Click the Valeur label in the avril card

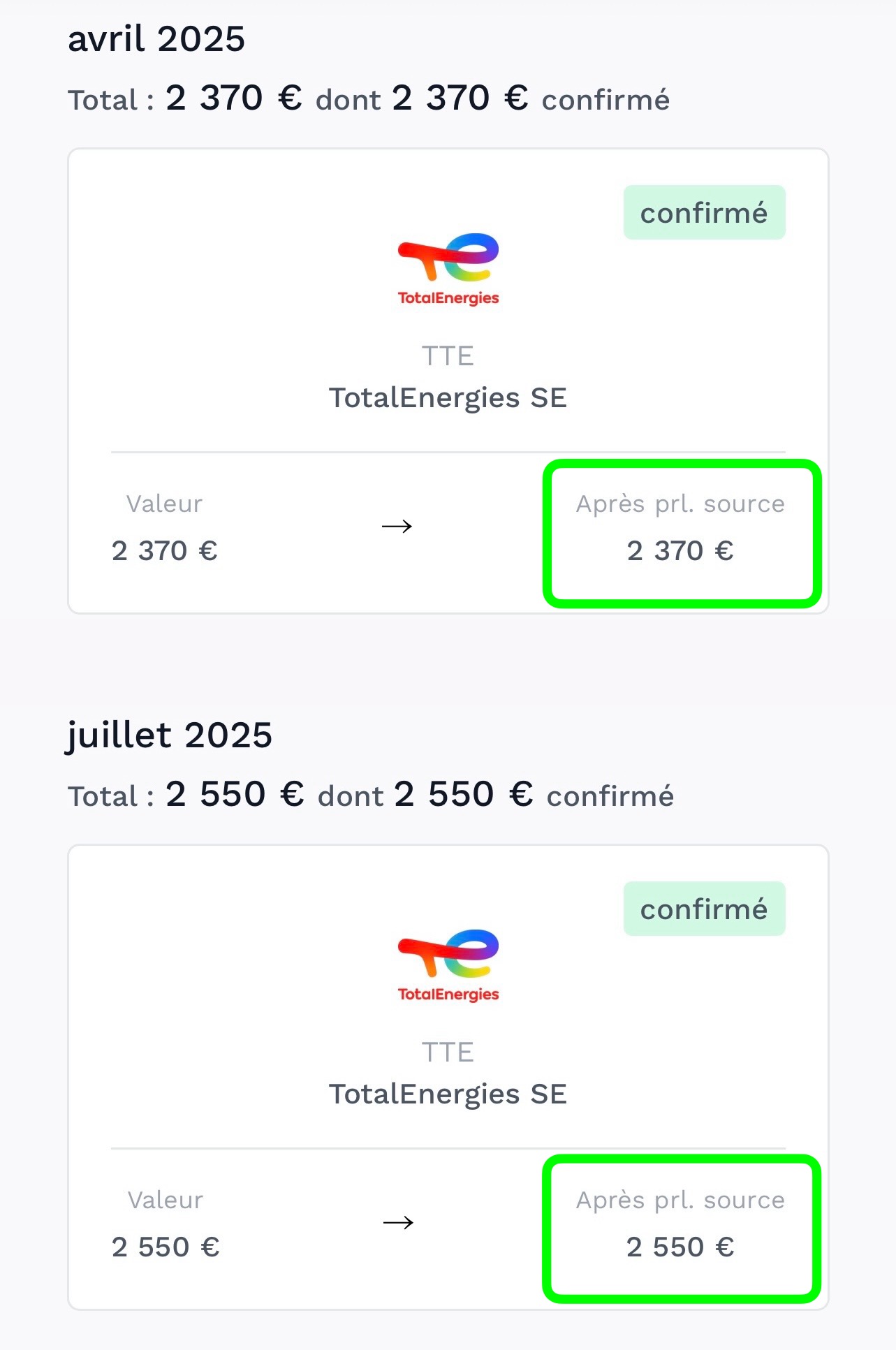[x=164, y=504]
